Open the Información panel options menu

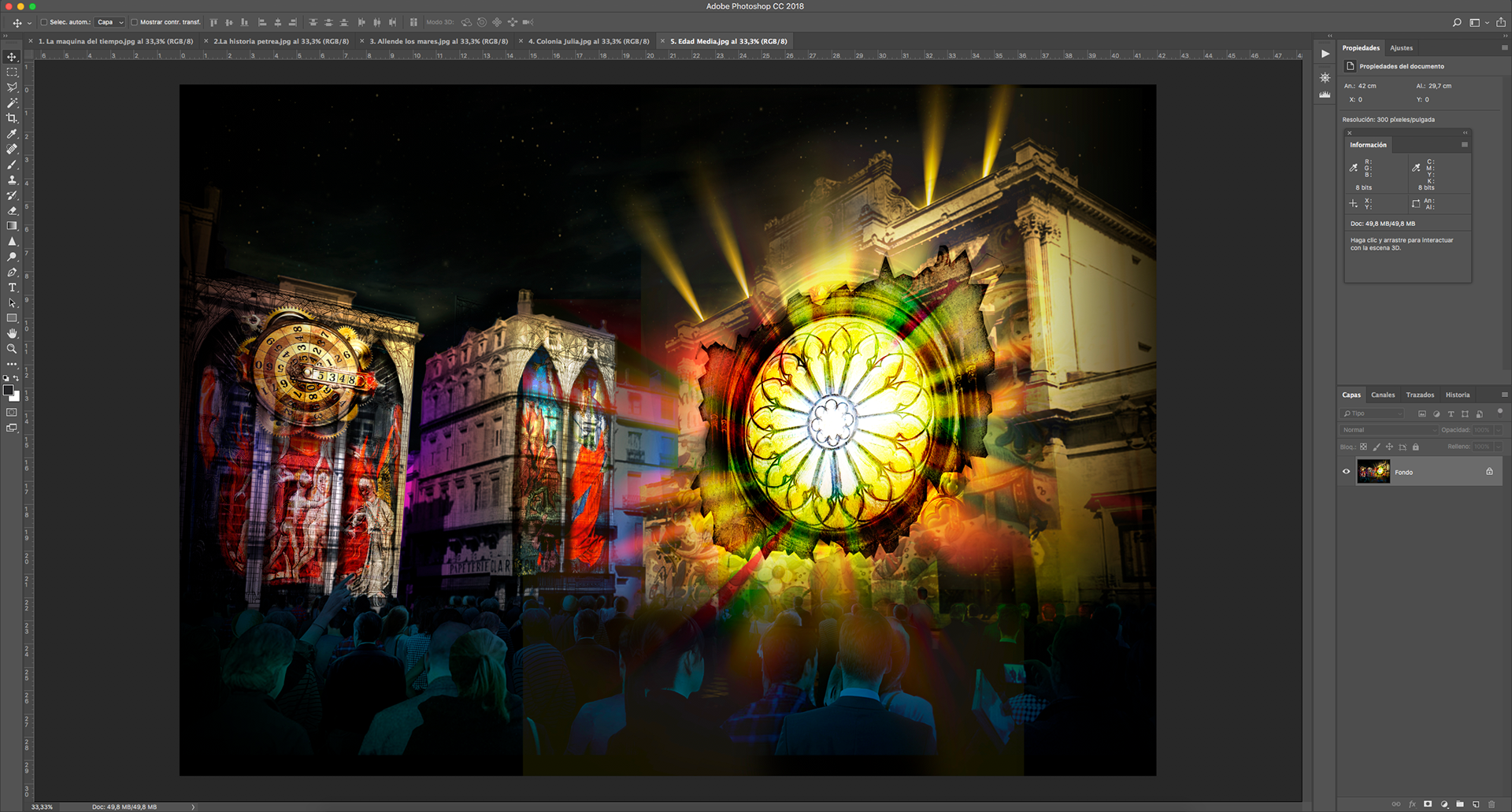point(1465,145)
